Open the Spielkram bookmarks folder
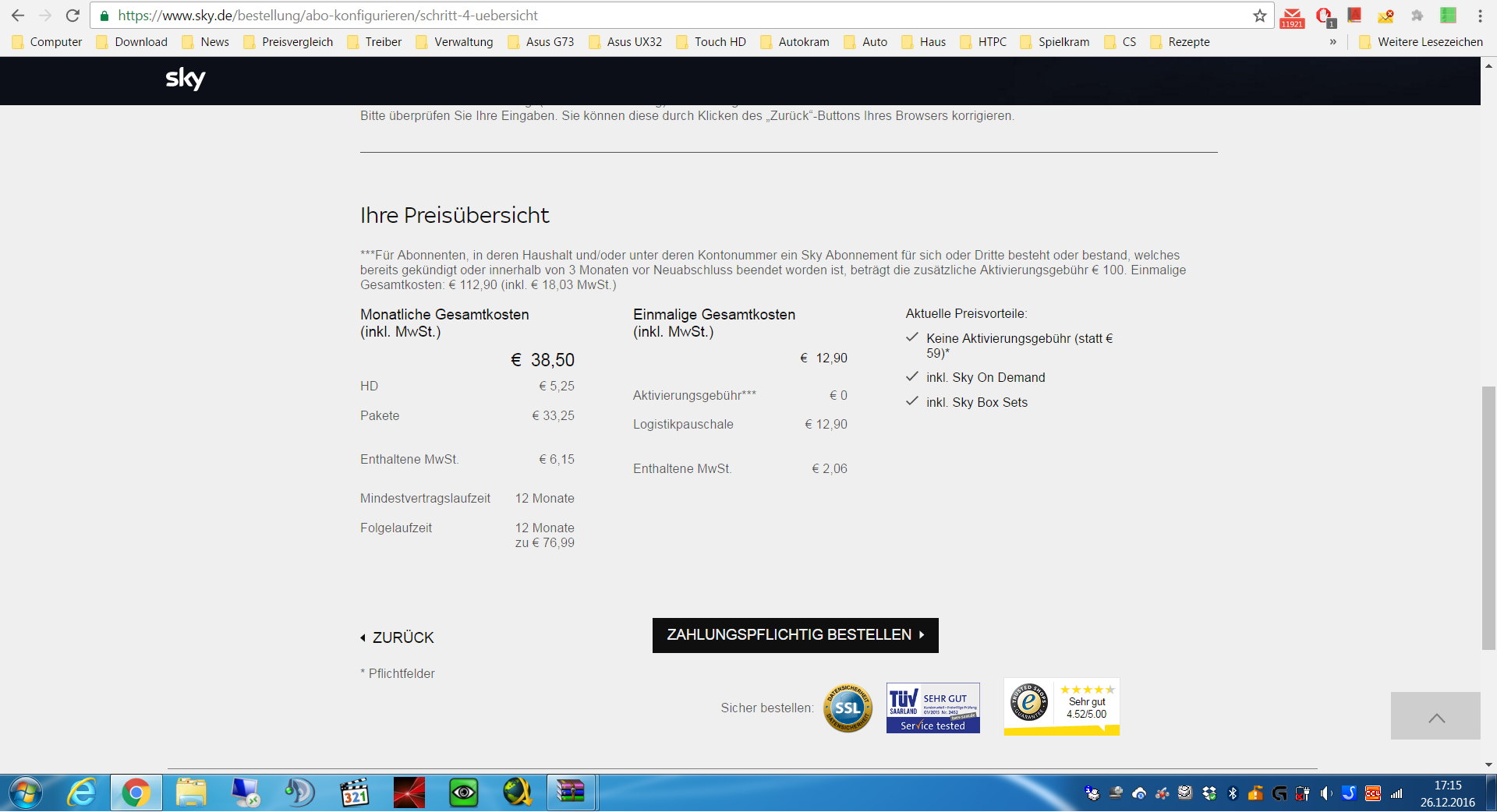 [x=1055, y=42]
